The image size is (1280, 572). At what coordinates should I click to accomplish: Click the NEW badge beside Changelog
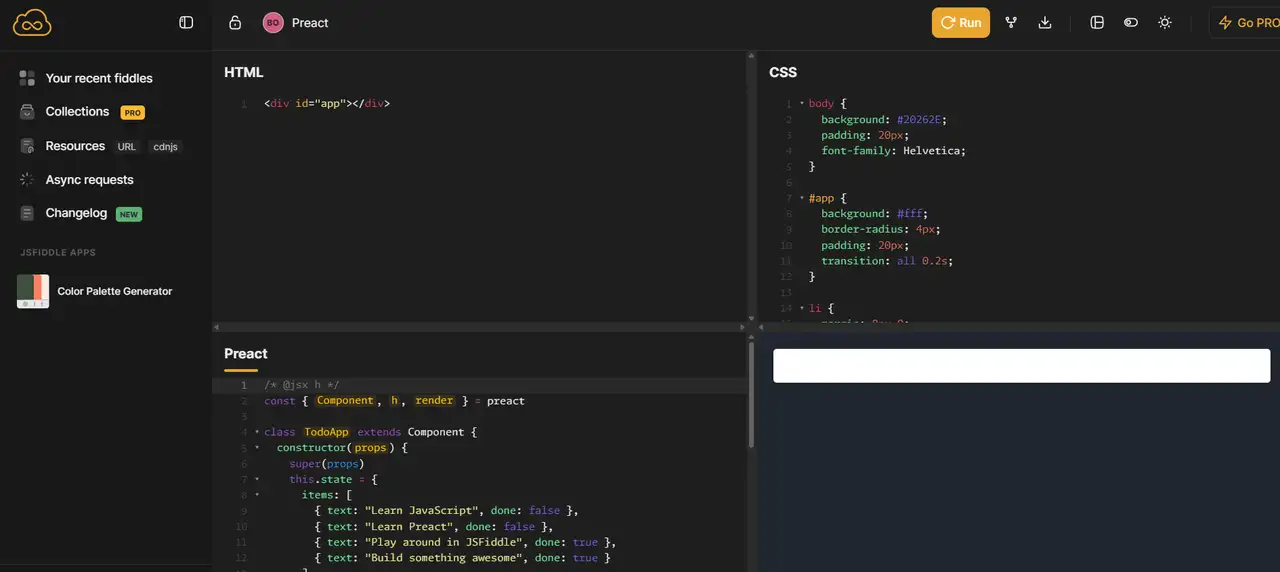[129, 214]
